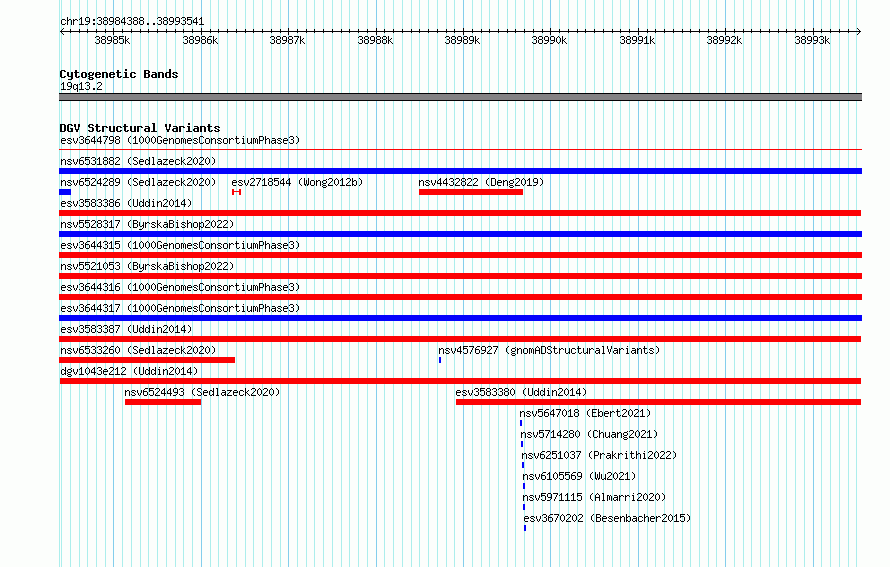
Task: Click the red bar under nsv6533260
Action: (x=147, y=360)
